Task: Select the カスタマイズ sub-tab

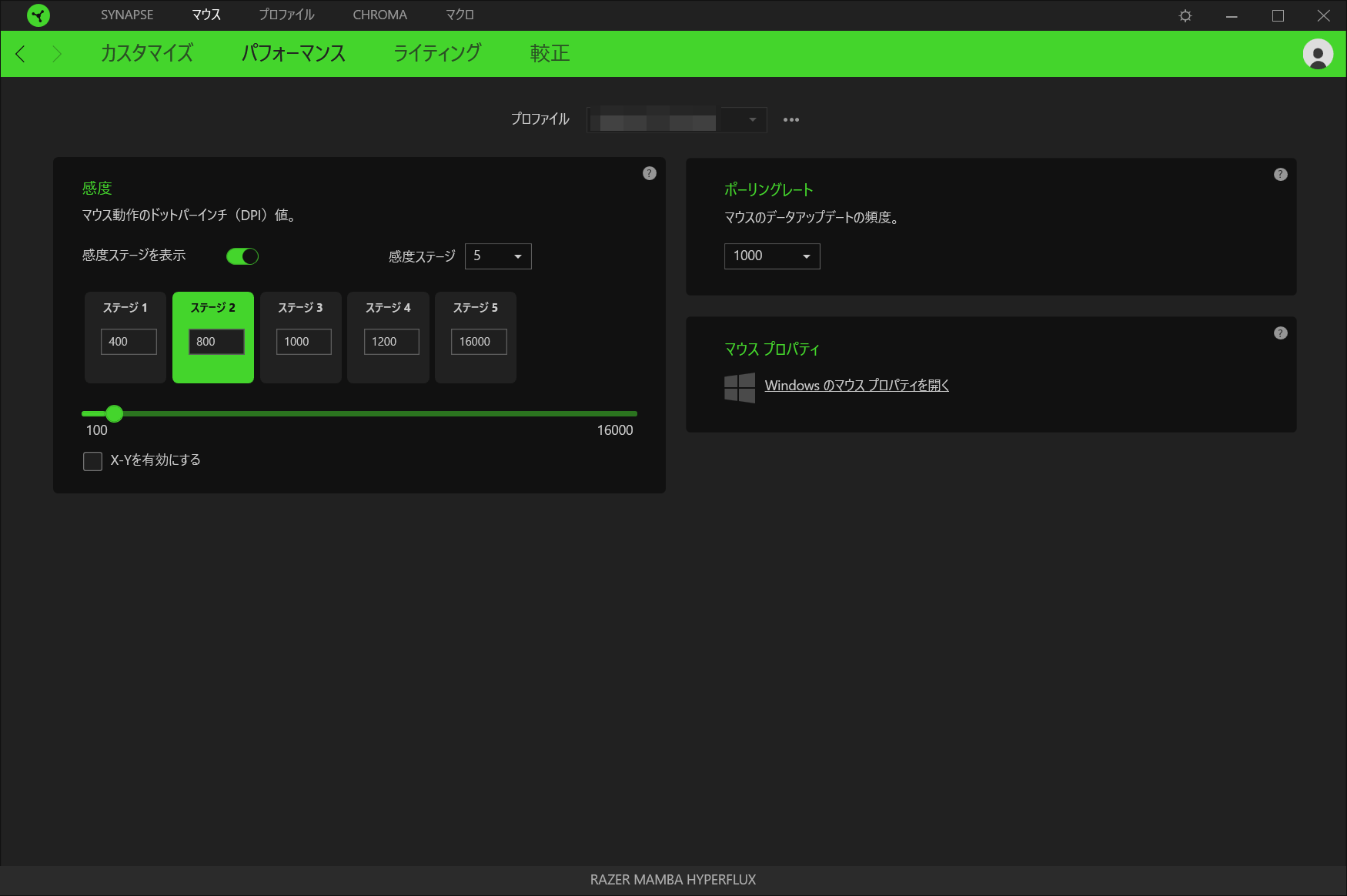Action: (147, 53)
